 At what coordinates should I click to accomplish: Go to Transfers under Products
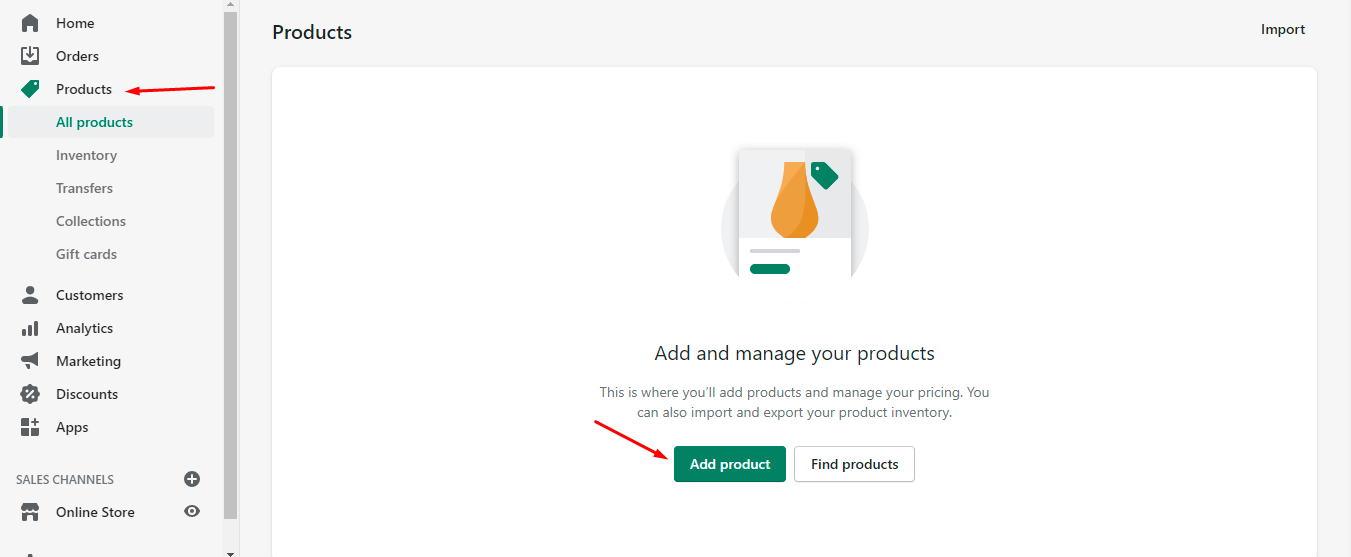pyautogui.click(x=84, y=188)
